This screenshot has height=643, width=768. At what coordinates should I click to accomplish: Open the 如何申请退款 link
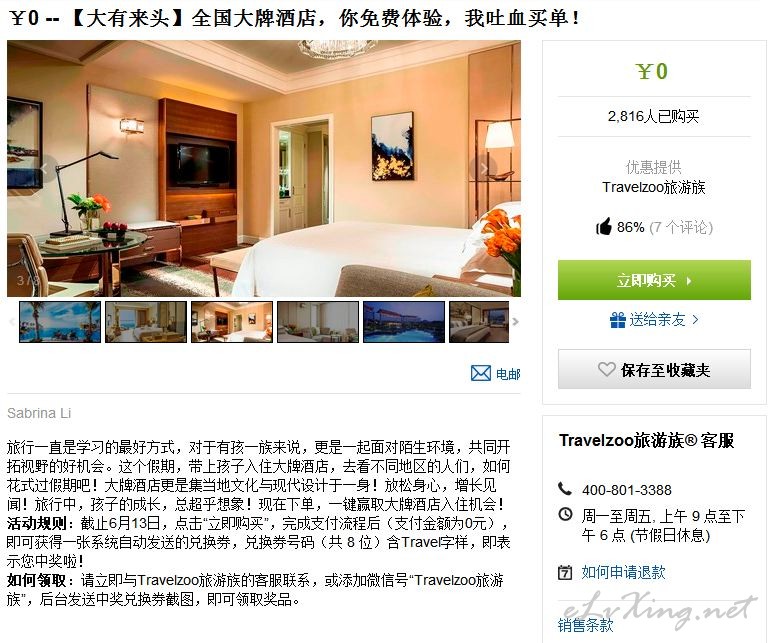(623, 572)
